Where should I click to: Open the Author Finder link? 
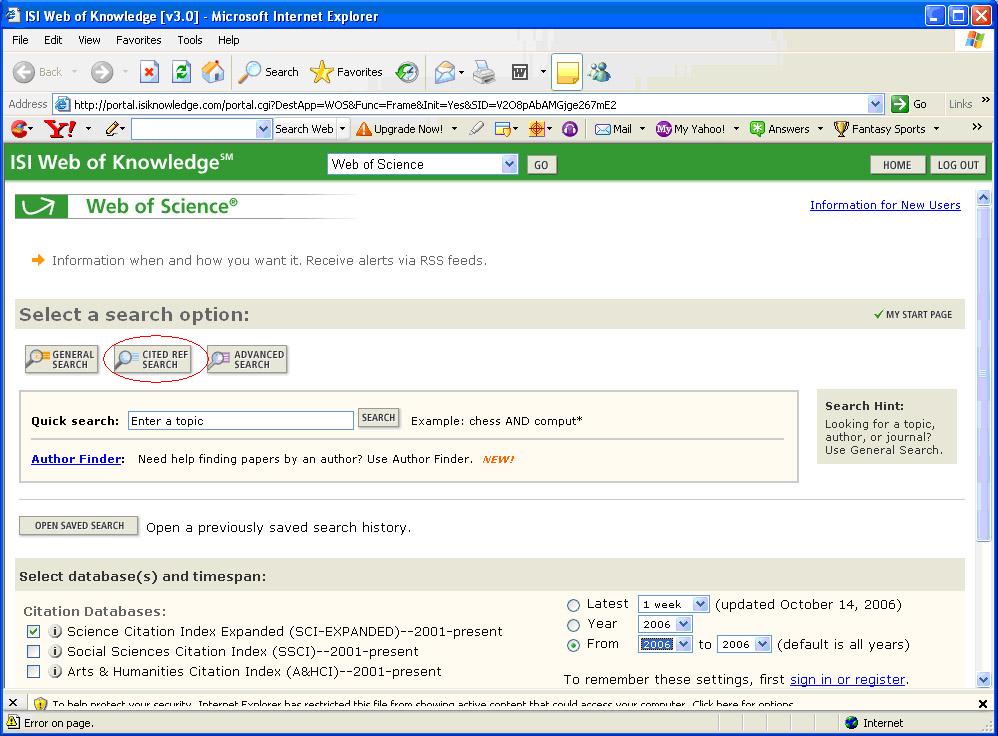point(76,459)
